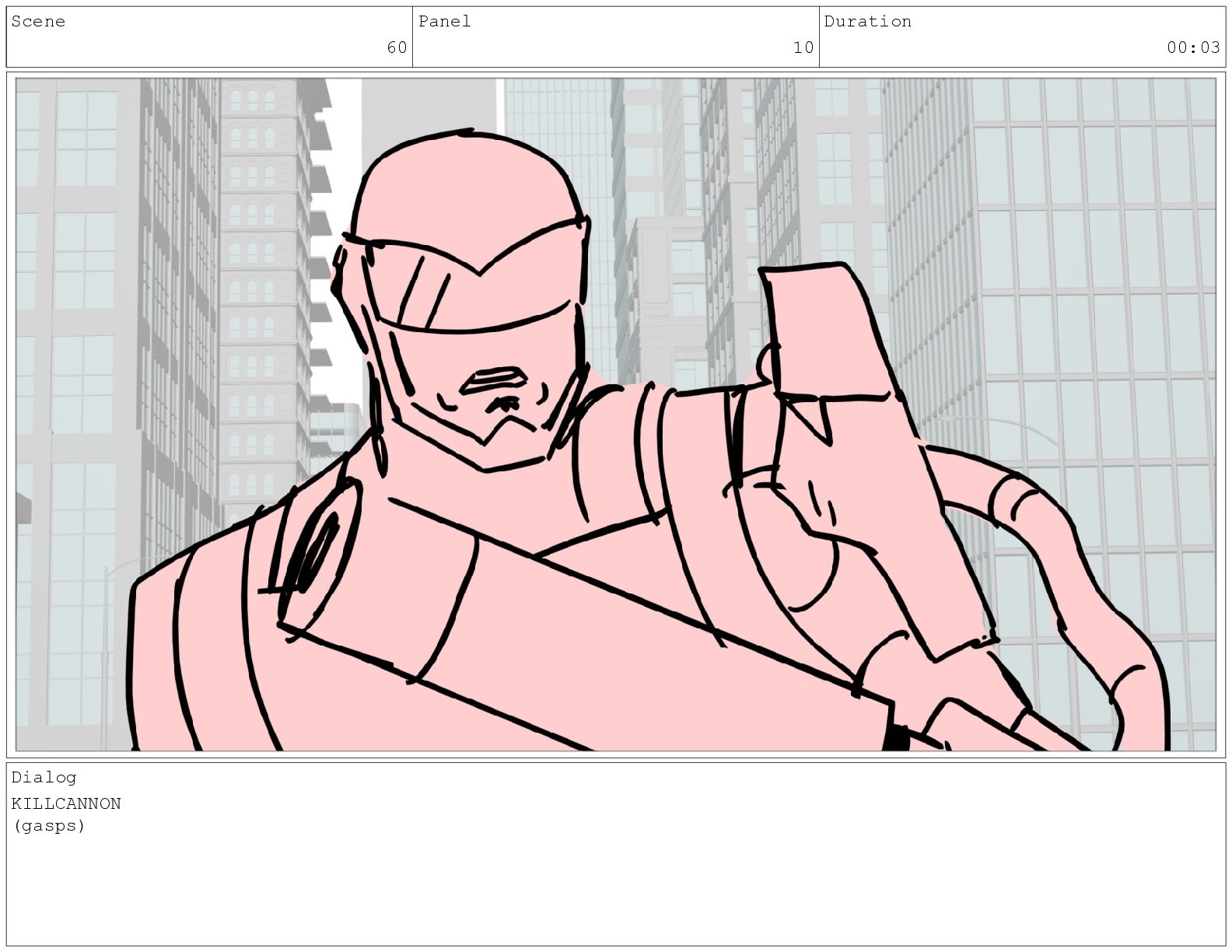Click the Scene header label
1232x952 pixels.
pyautogui.click(x=38, y=22)
